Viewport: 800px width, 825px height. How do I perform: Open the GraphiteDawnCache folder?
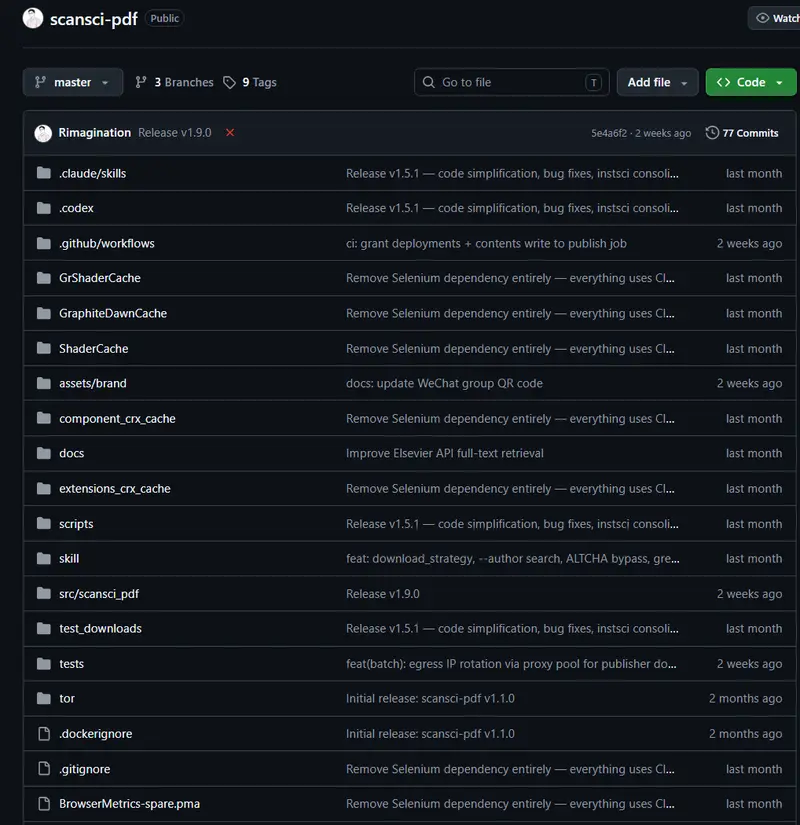[x=113, y=313]
